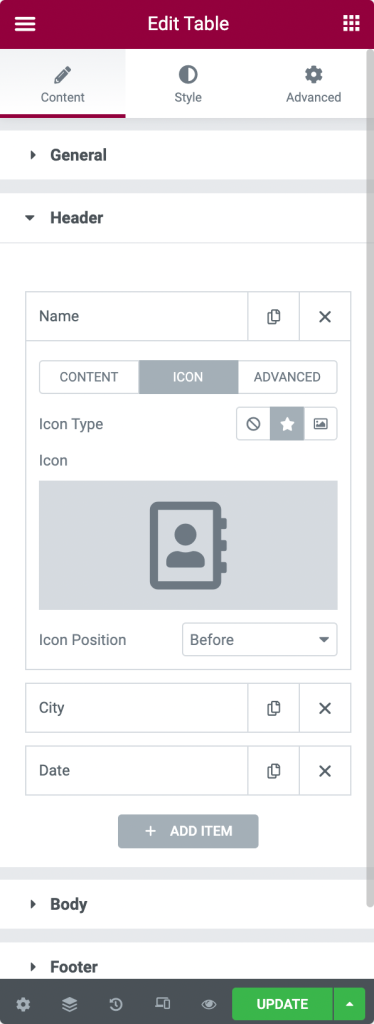Open page settings gear in bottom bar
This screenshot has width=374, height=1024.
pyautogui.click(x=23, y=1004)
